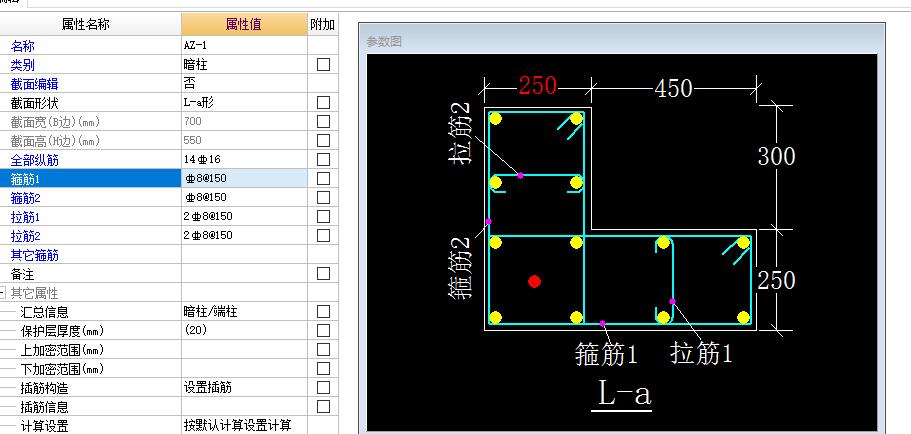
Task: Select the 上加密范围(mm) property label
Action: click(x=62, y=350)
